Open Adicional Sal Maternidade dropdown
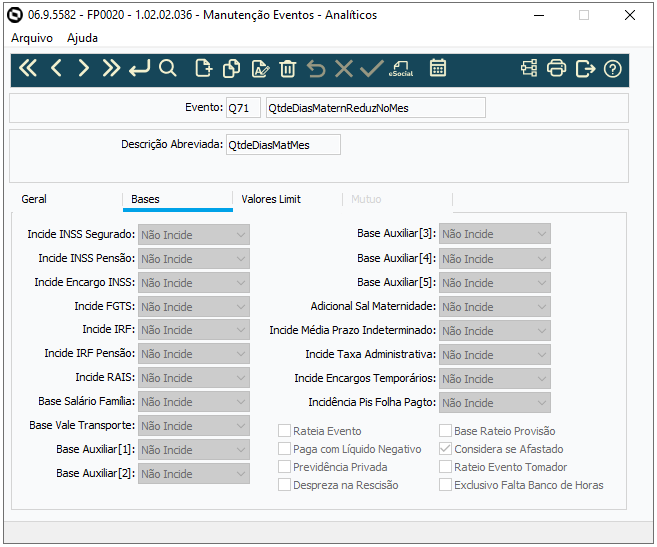The width and height of the screenshot is (657, 547). [x=495, y=307]
